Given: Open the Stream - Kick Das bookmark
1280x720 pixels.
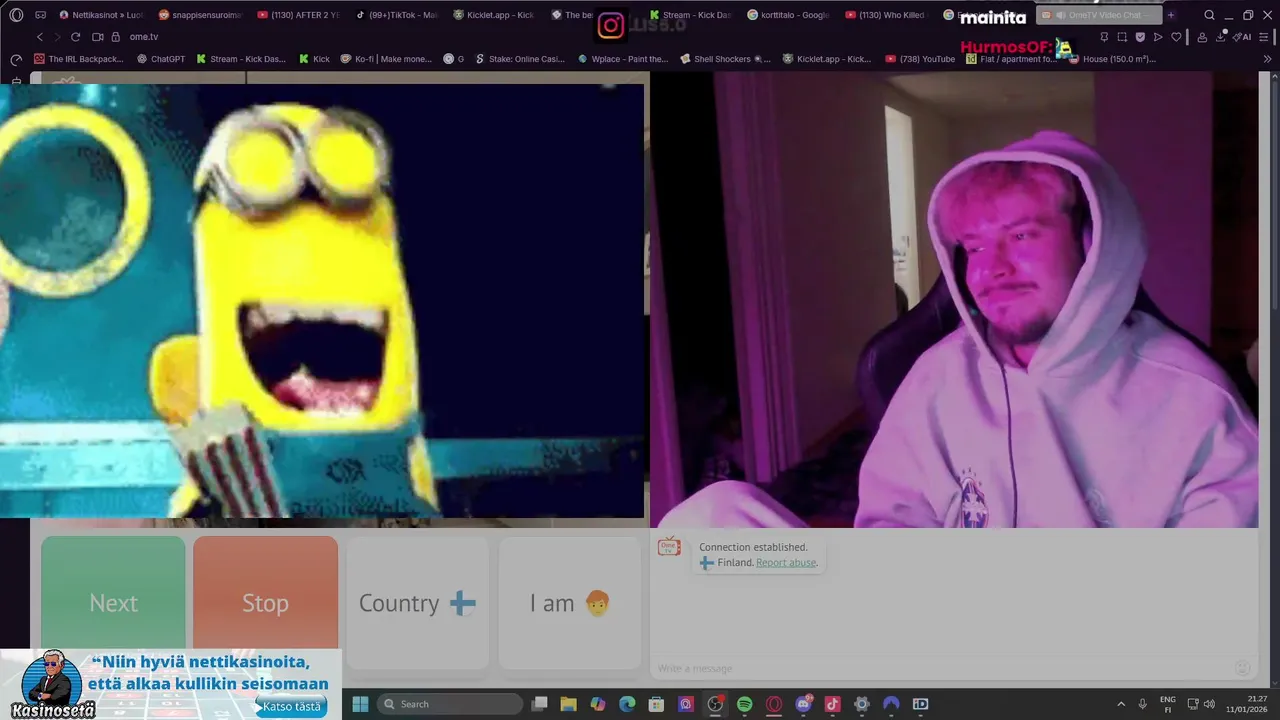Looking at the screenshot, I should [x=241, y=59].
